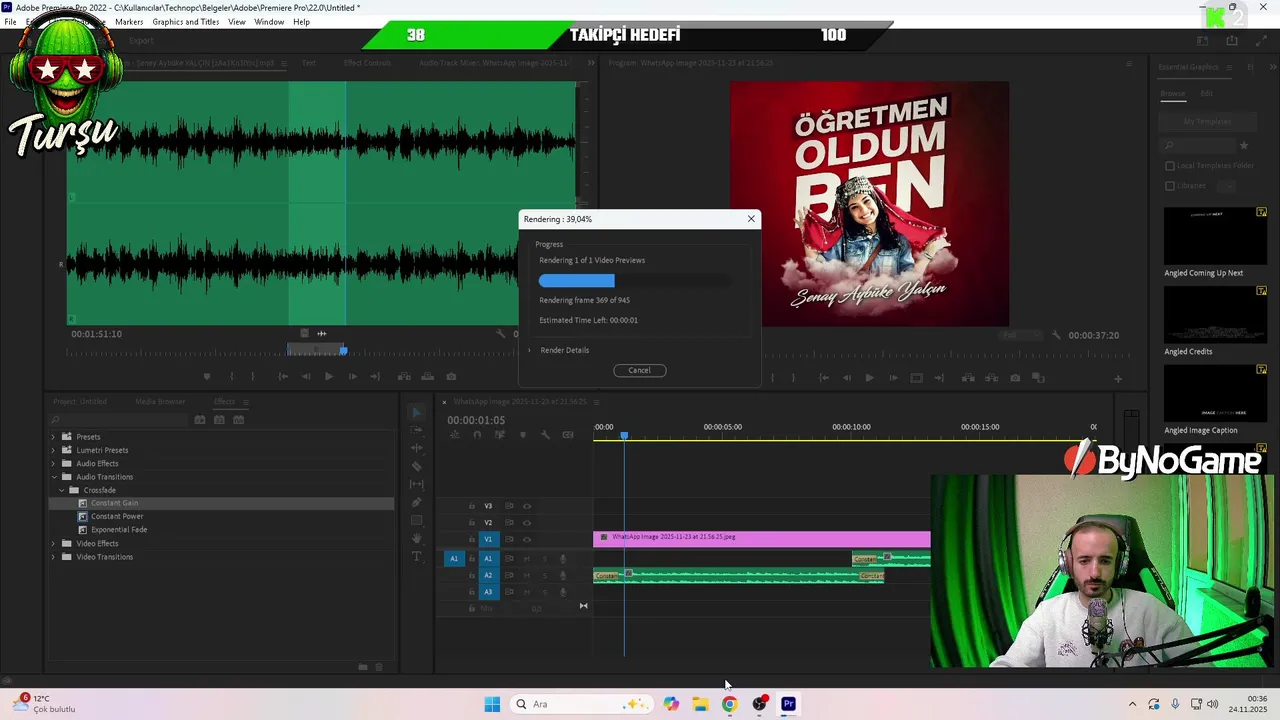Select the Slip tool
The height and width of the screenshot is (720, 1280).
click(x=417, y=484)
